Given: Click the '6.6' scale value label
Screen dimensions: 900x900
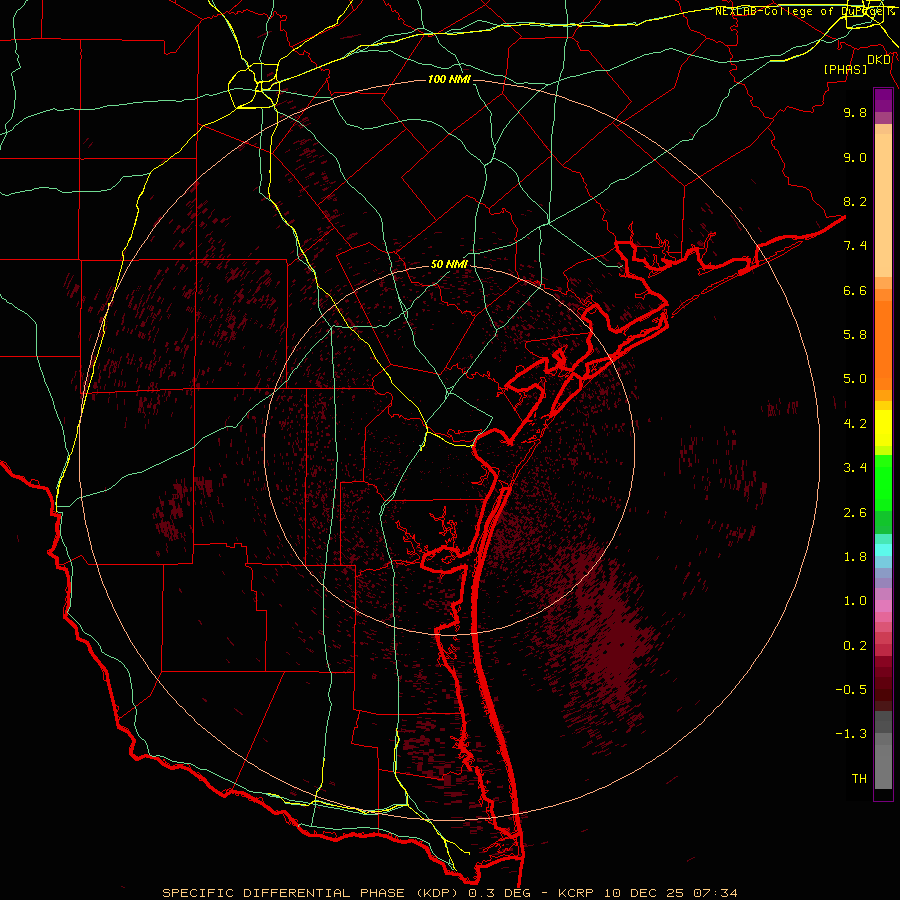Looking at the screenshot, I should tap(855, 290).
